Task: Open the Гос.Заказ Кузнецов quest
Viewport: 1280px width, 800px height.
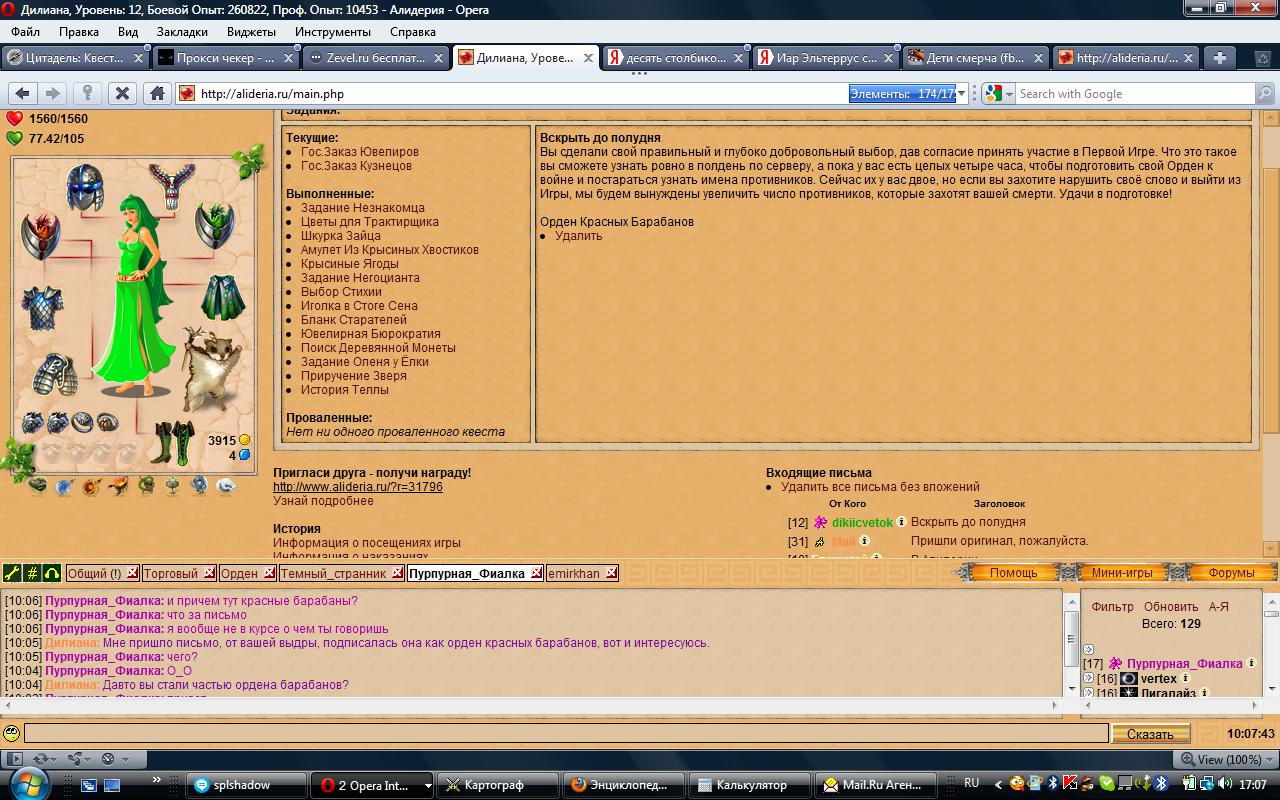Action: click(x=356, y=166)
